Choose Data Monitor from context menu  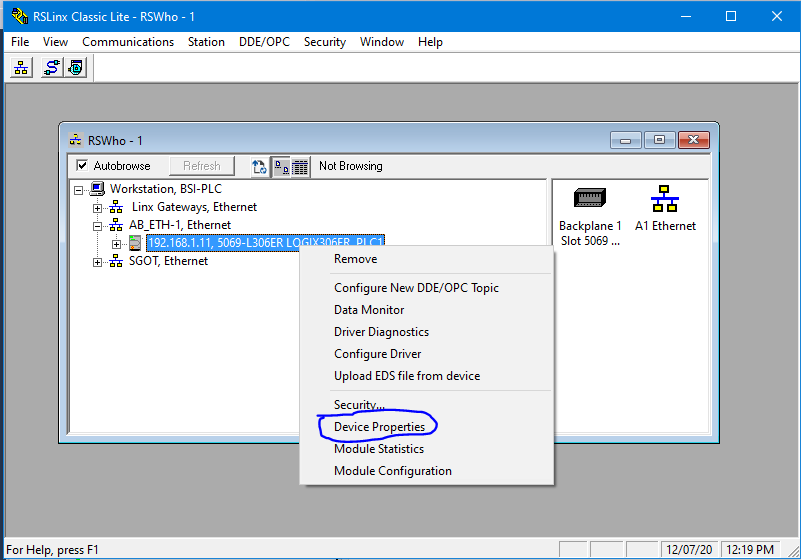[427, 310]
